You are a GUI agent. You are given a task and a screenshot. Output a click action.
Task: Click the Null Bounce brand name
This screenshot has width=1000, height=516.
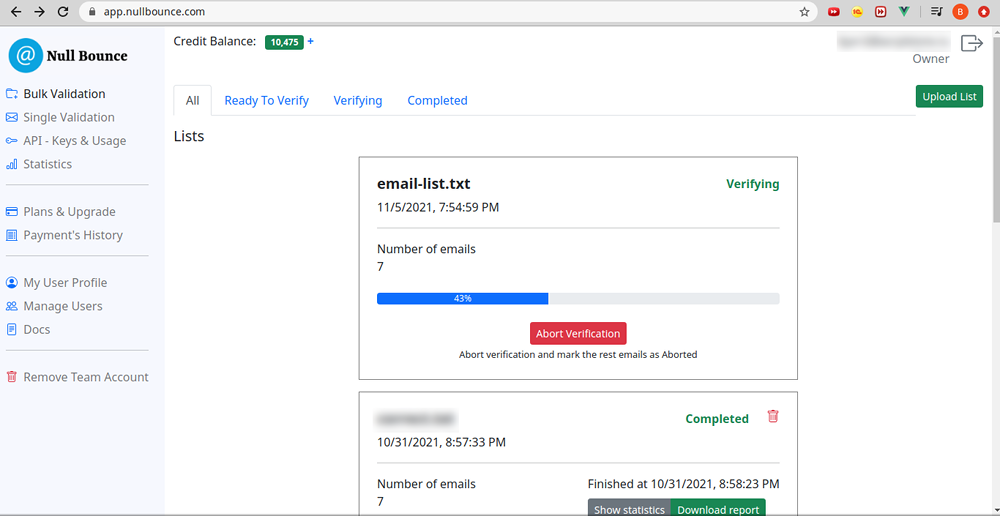87,55
